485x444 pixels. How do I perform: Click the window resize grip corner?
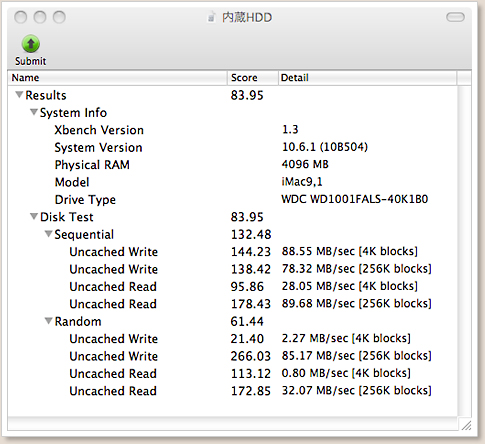(466, 425)
